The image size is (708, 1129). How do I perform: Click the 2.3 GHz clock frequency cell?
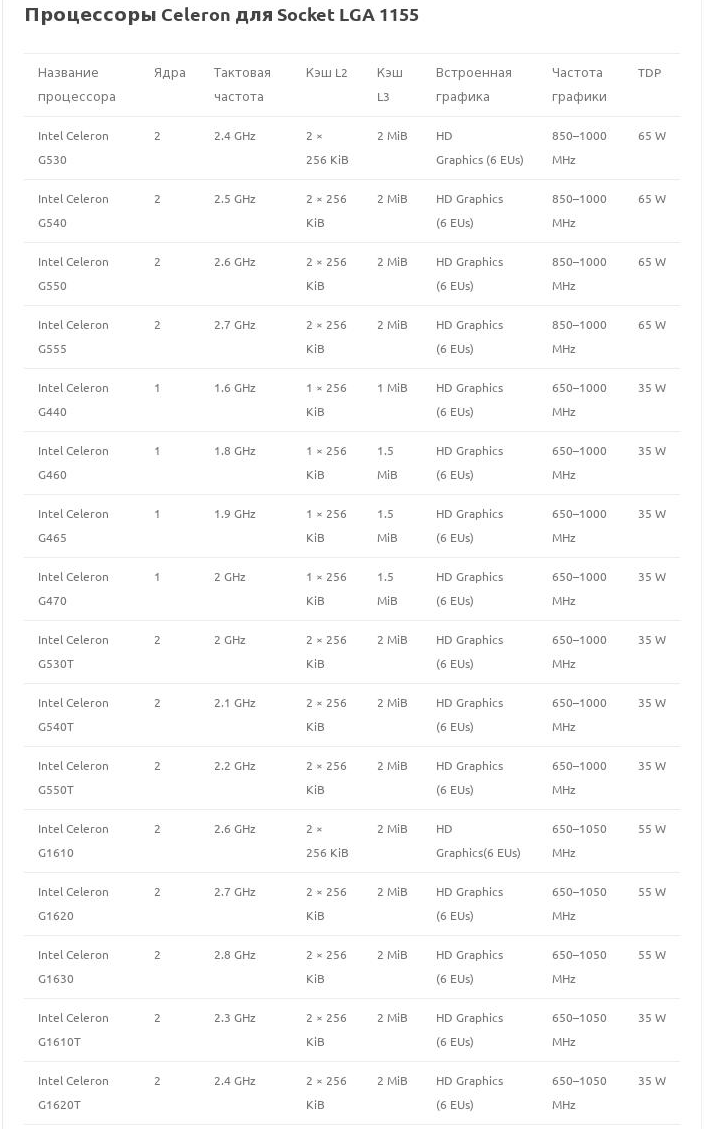[235, 1018]
